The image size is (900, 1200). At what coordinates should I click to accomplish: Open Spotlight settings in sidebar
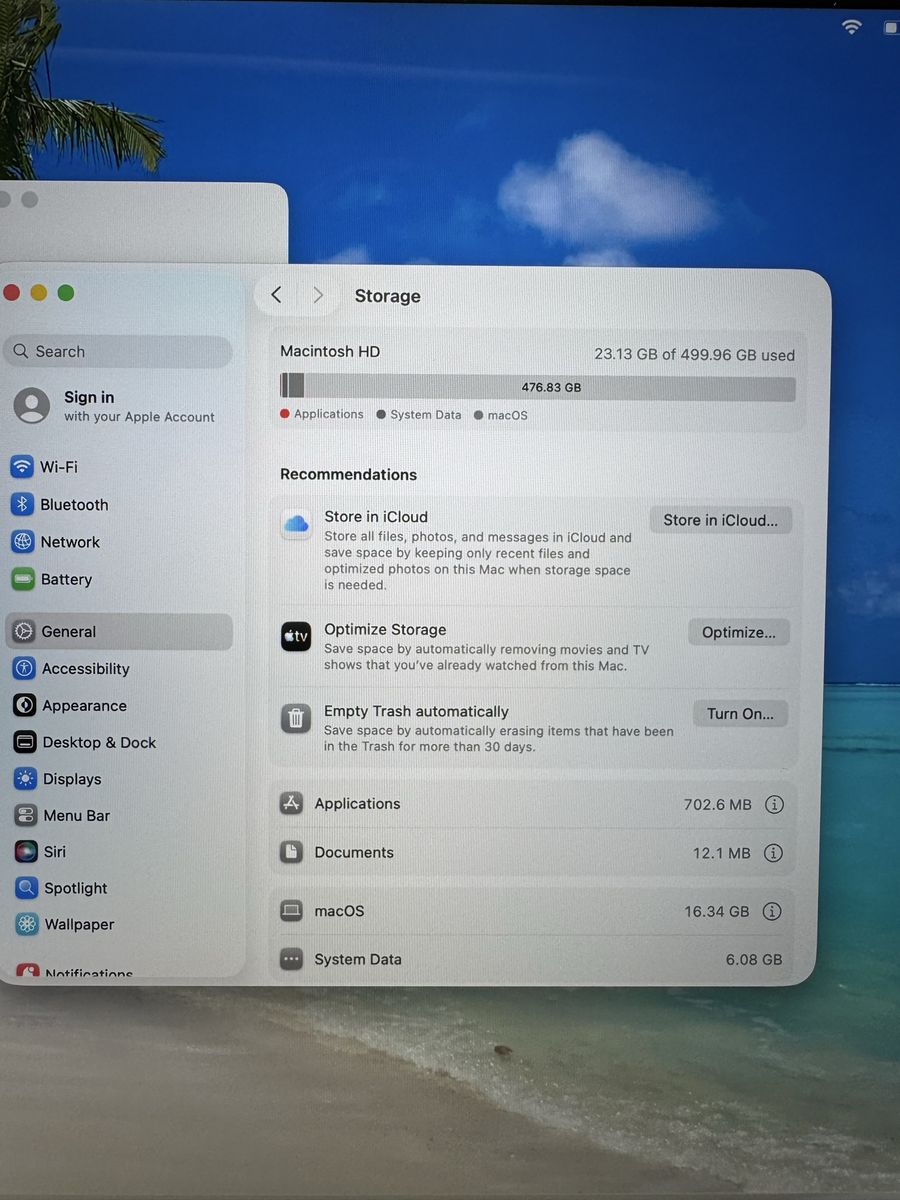(x=75, y=888)
